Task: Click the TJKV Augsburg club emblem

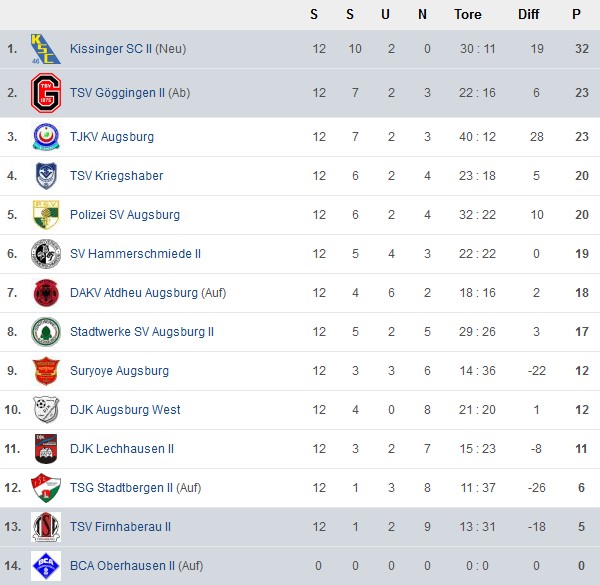Action: coord(46,137)
